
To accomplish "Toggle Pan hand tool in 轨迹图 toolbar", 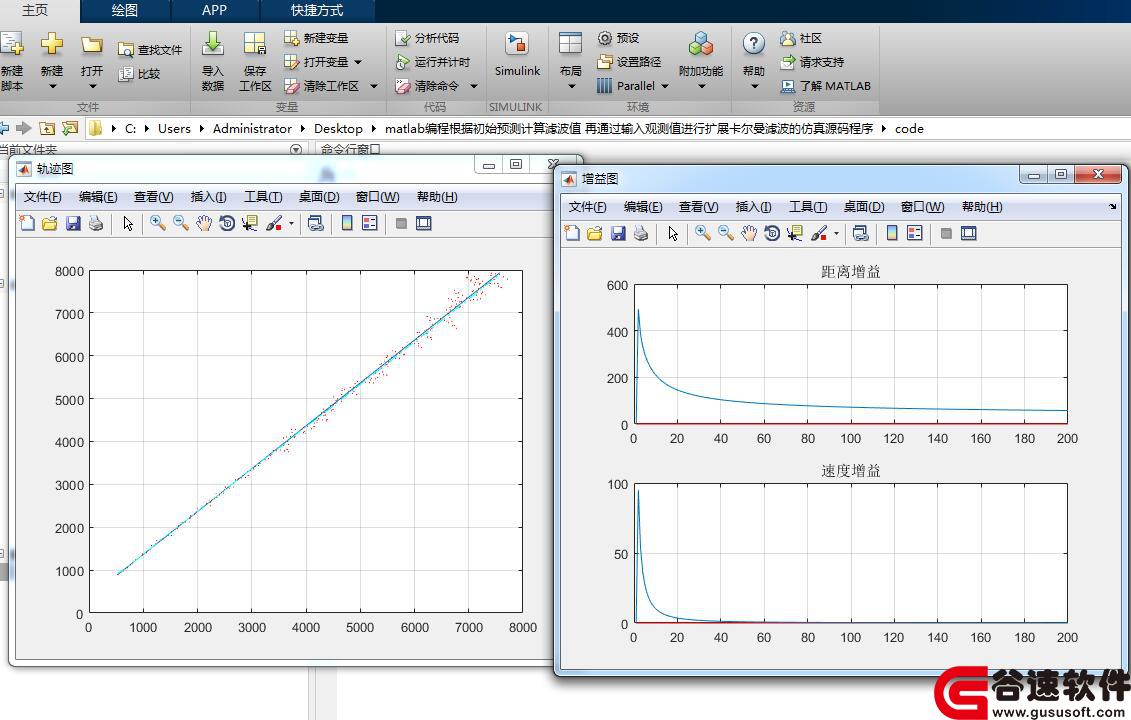I will click(x=204, y=224).
